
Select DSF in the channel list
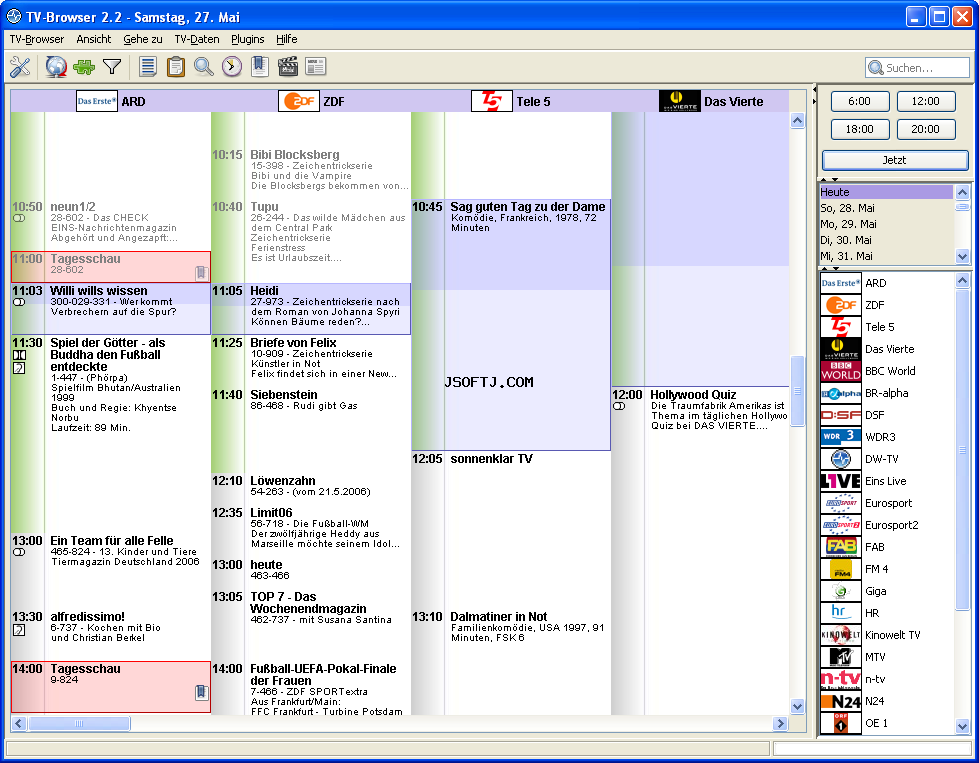tap(887, 415)
